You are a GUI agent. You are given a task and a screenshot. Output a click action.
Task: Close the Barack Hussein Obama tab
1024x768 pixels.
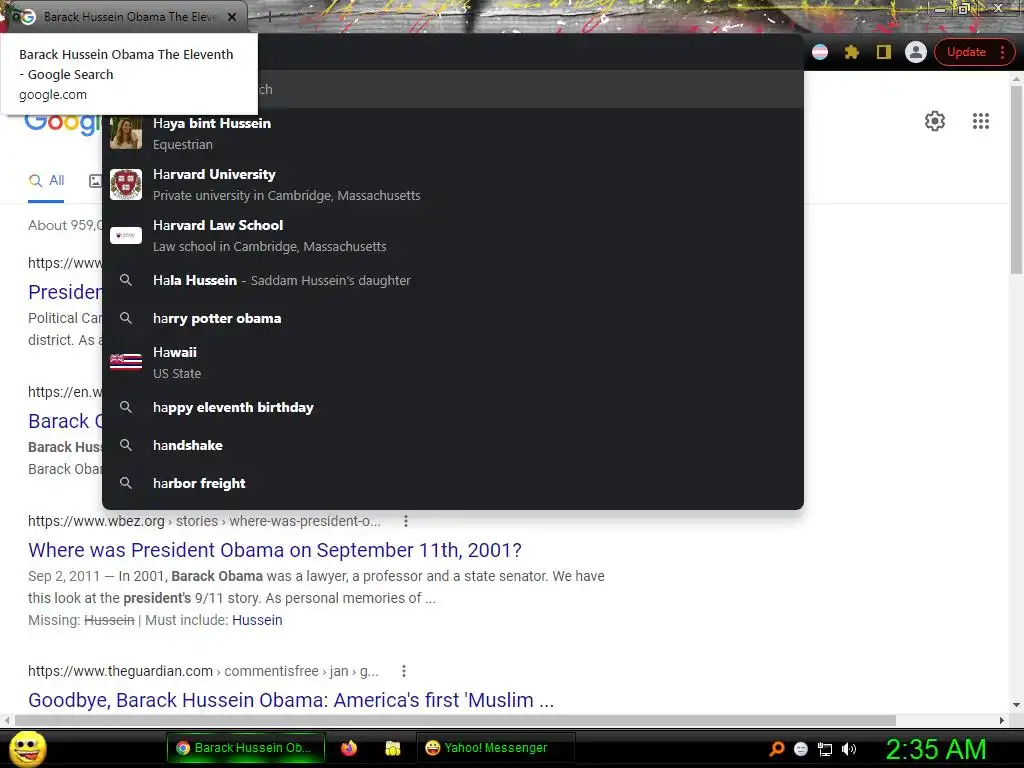coord(232,17)
